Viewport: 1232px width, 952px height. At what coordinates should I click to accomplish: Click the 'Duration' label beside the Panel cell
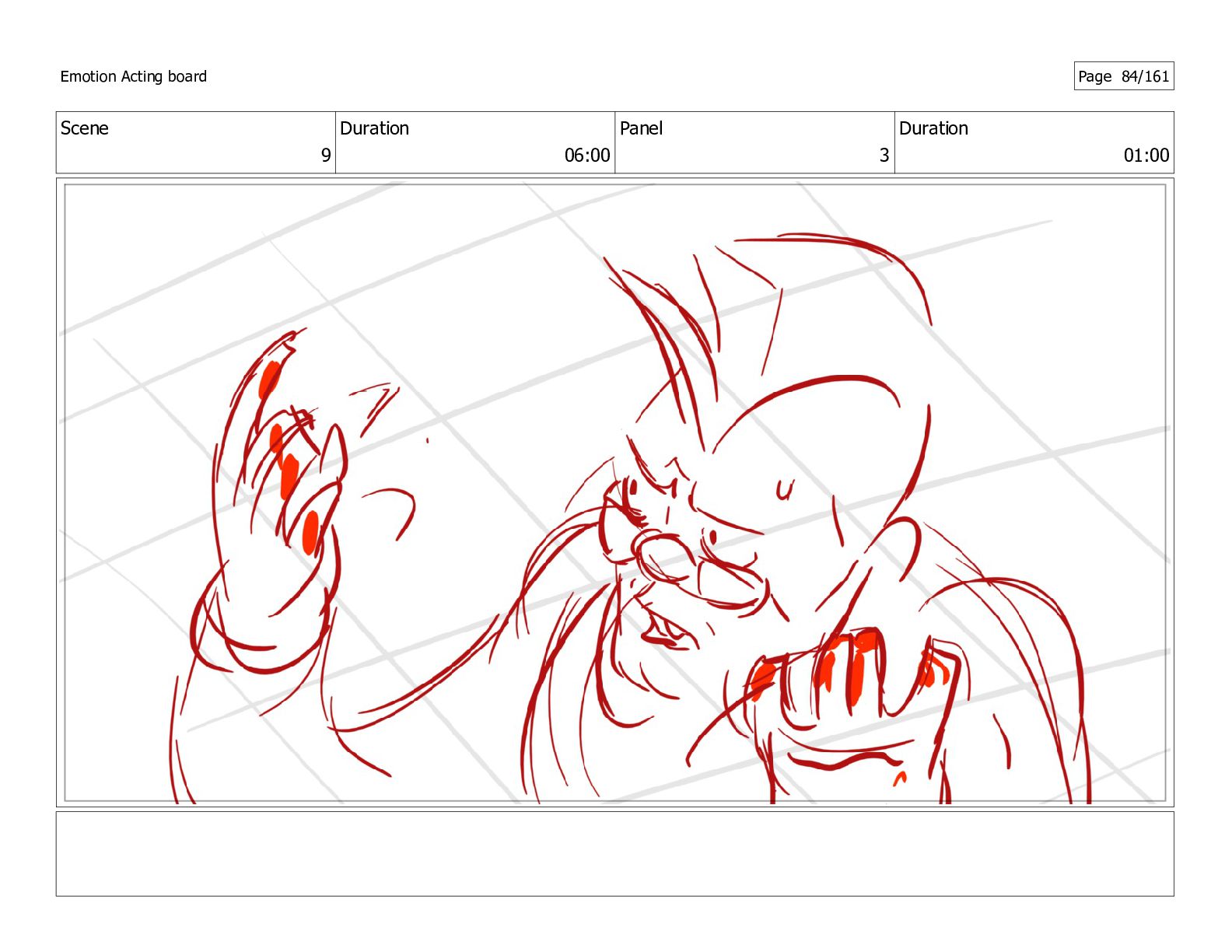click(x=934, y=128)
